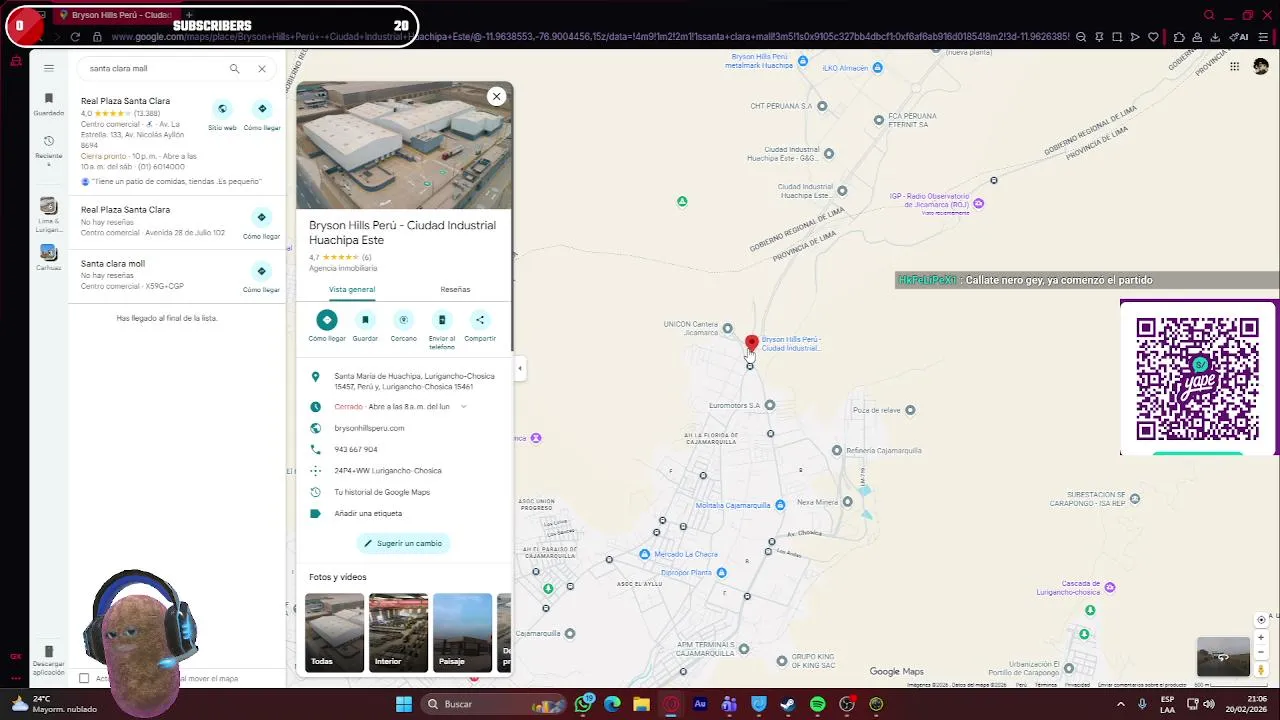Select Mercado La Chacra map marker

click(645, 554)
